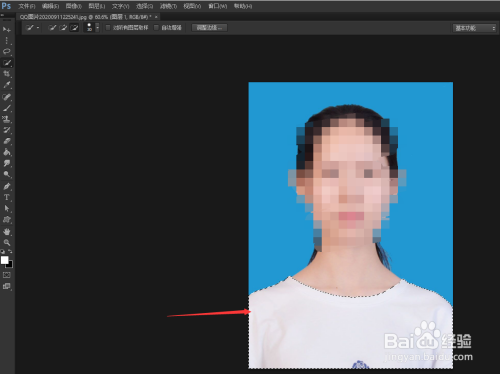Screen dimensions: 500x374
Task: Enable Auto-Enhance checkbox
Action: (156, 28)
